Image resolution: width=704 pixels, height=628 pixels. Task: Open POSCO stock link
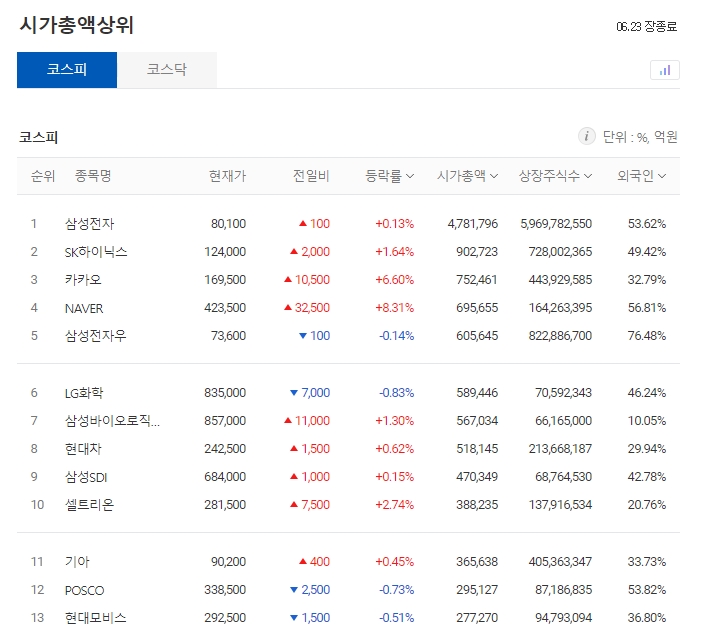tap(84, 590)
